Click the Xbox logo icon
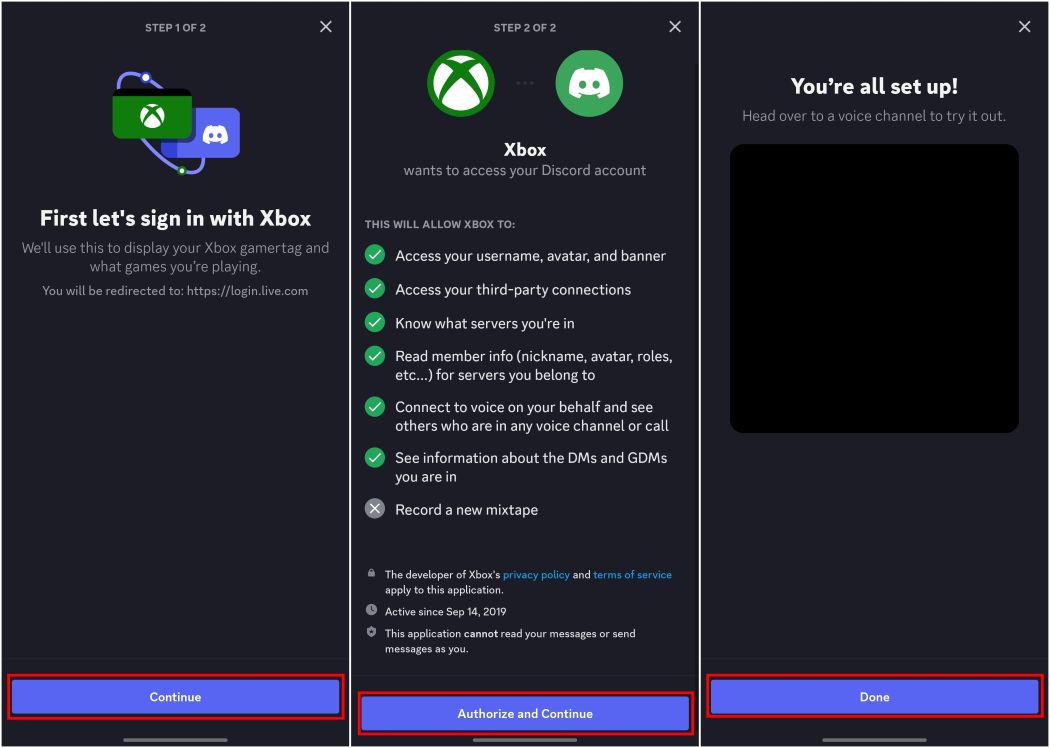The height and width of the screenshot is (748, 1050). (460, 83)
